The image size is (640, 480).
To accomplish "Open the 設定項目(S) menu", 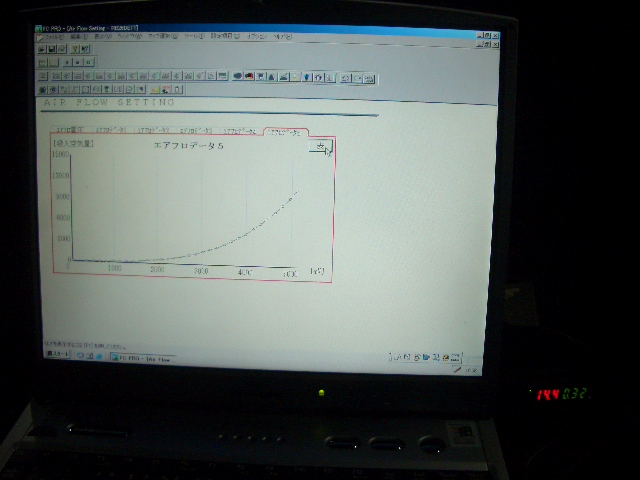I will (x=225, y=36).
